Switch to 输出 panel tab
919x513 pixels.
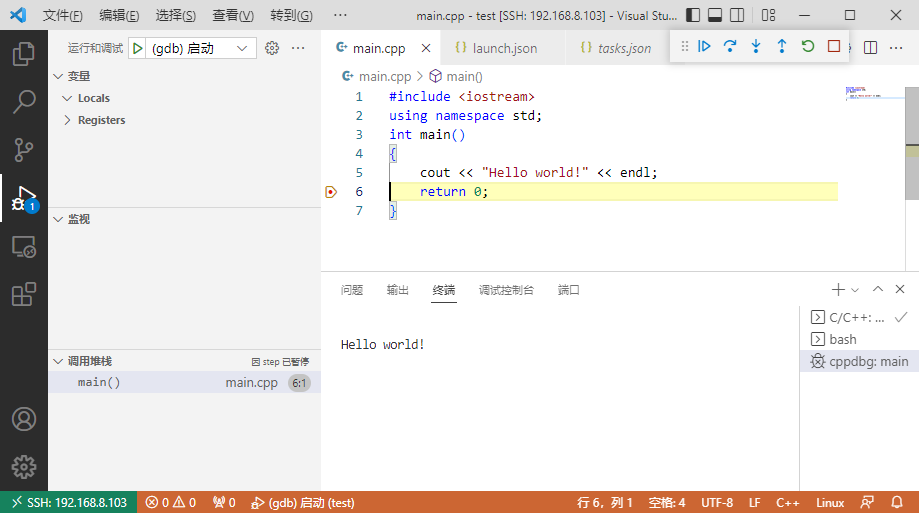point(397,290)
